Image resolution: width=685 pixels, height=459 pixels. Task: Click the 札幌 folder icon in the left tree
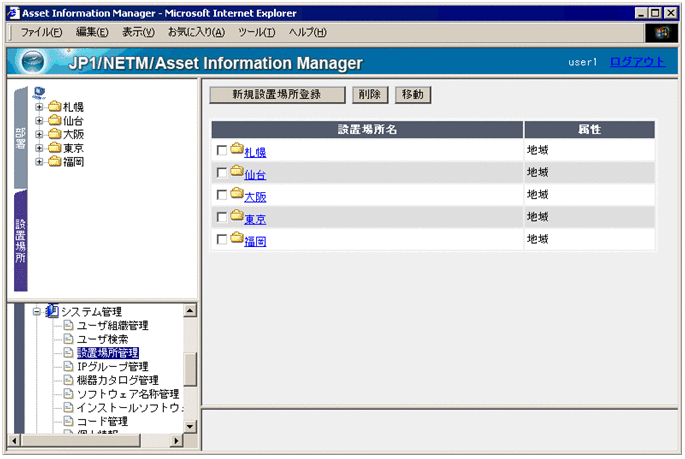(54, 107)
